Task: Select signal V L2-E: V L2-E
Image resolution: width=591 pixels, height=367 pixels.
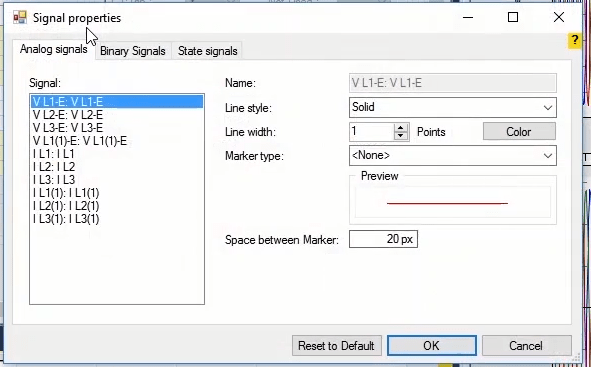Action: click(x=117, y=115)
